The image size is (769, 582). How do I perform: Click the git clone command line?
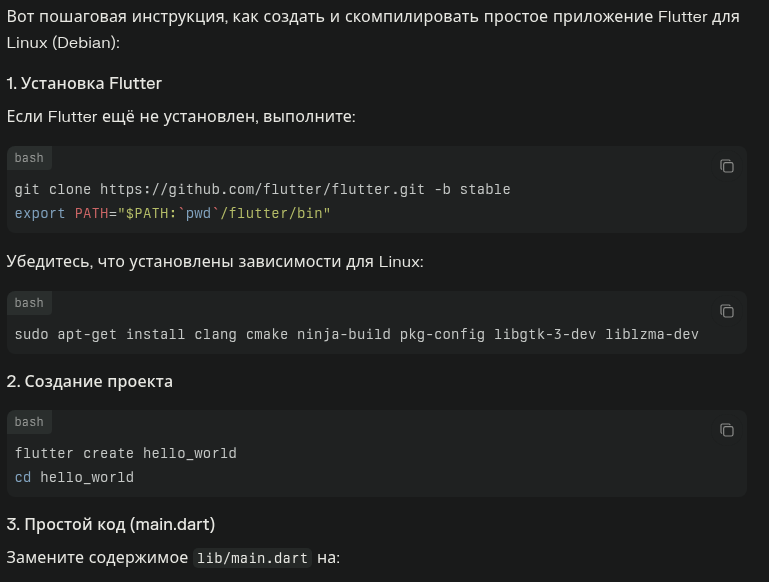[262, 189]
